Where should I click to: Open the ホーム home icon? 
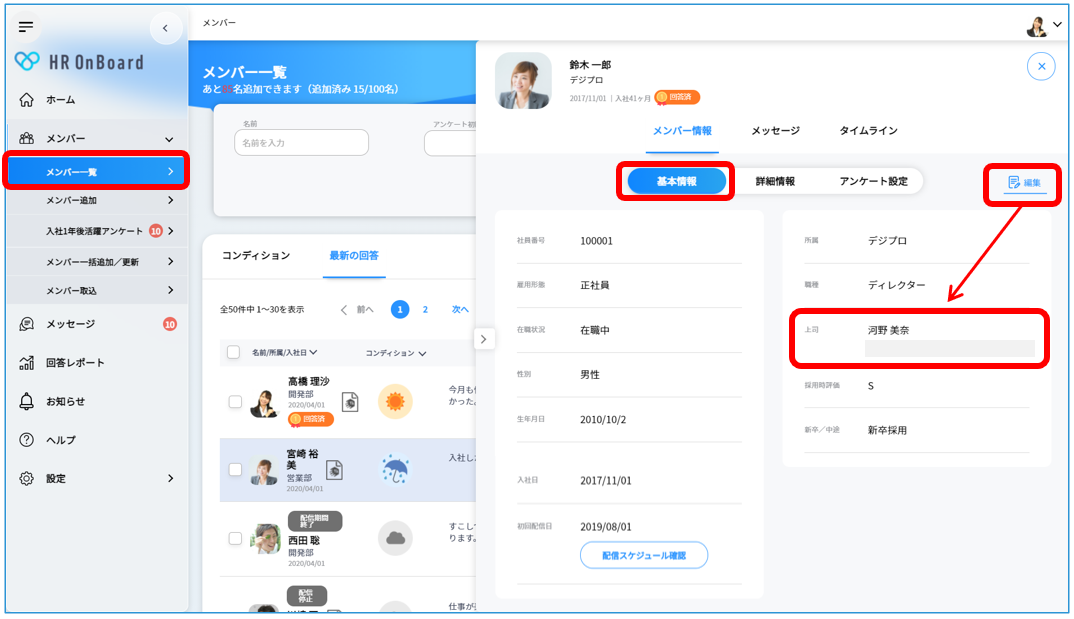(26, 100)
